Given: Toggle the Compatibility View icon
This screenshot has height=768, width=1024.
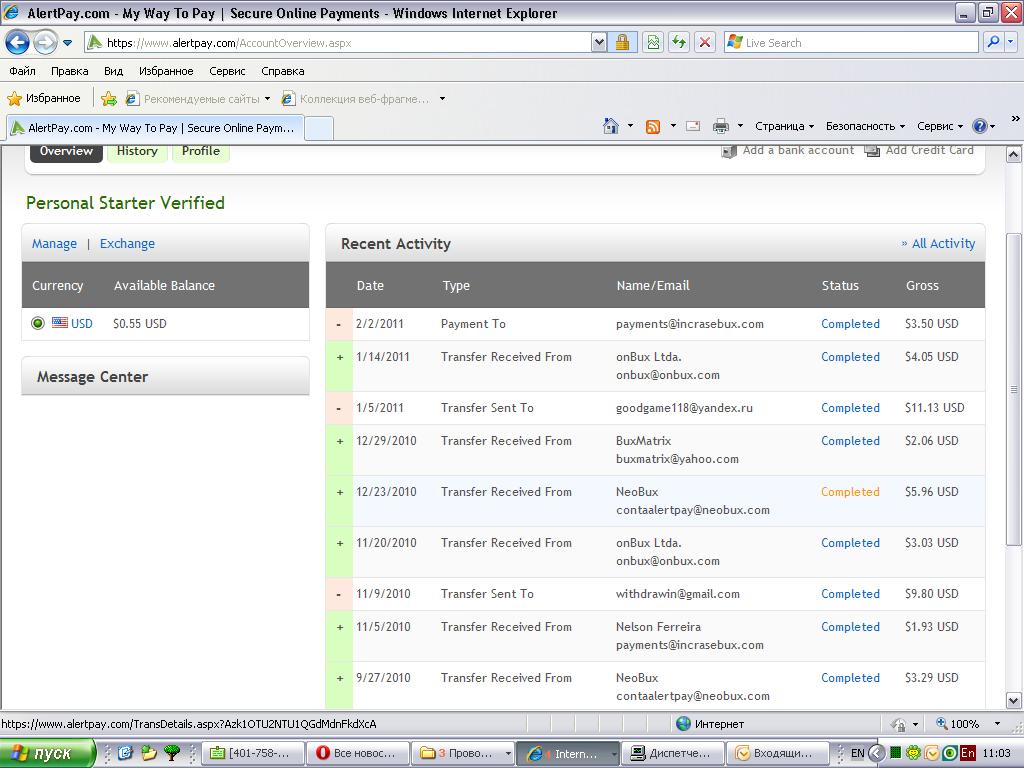Looking at the screenshot, I should click(x=653, y=43).
